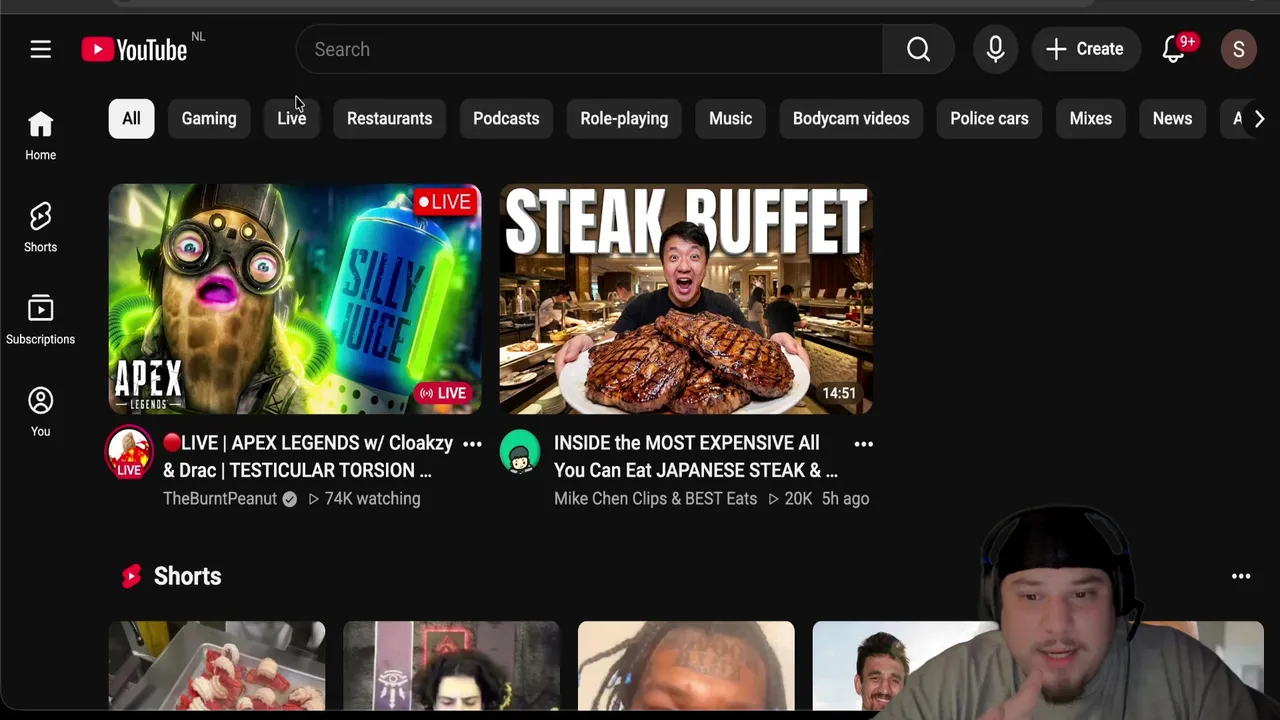This screenshot has height=720, width=1280.
Task: Open the INSIDE the MOST EXPENSIVE video title
Action: click(696, 456)
